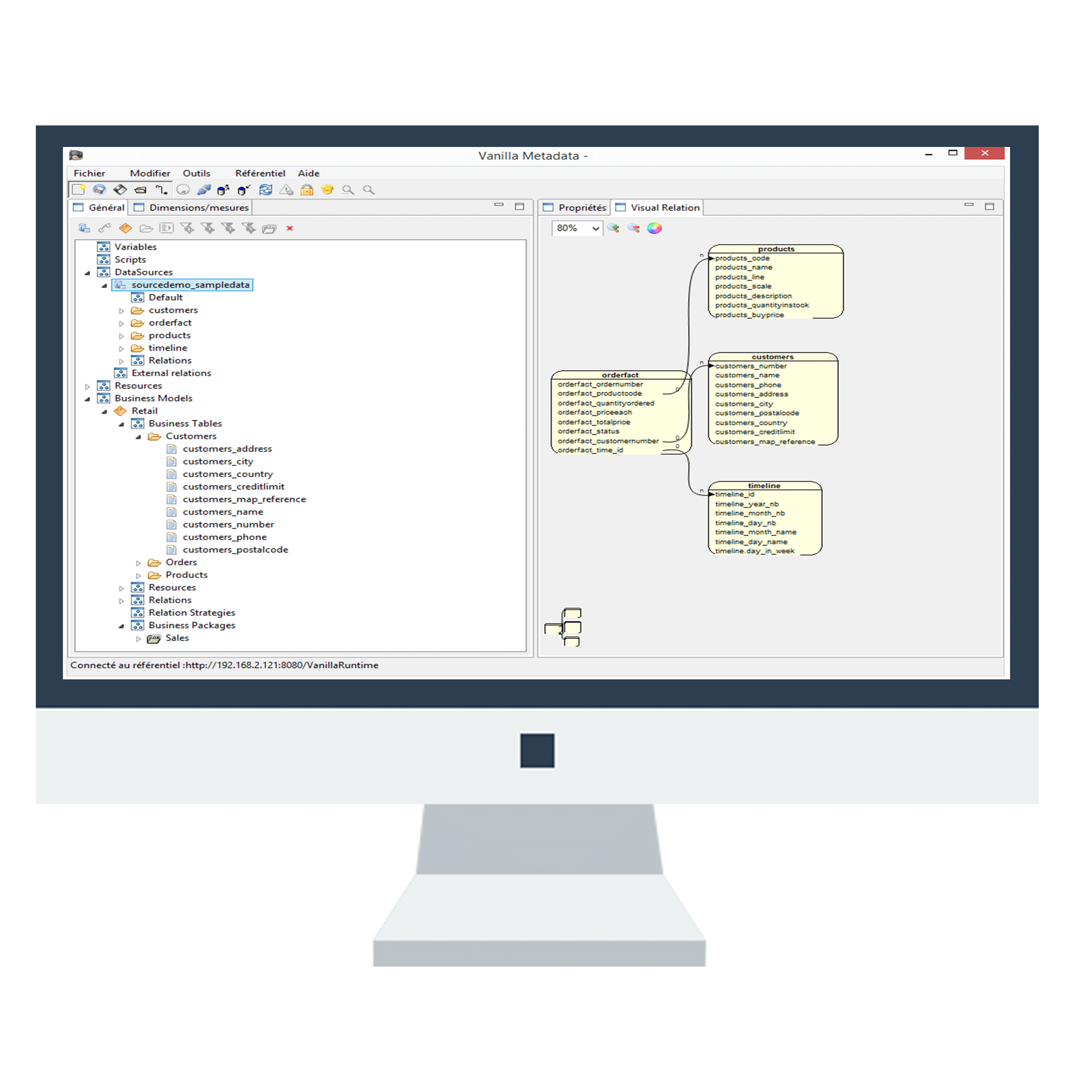Open the Fichier menu
This screenshot has width=1092, height=1092.
pyautogui.click(x=89, y=174)
